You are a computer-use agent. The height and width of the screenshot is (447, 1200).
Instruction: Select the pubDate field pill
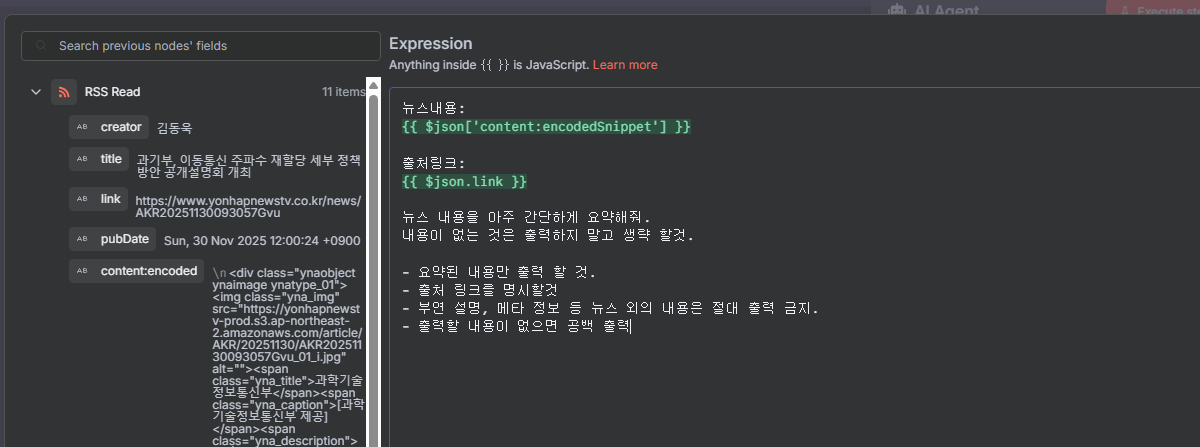pyautogui.click(x=112, y=239)
